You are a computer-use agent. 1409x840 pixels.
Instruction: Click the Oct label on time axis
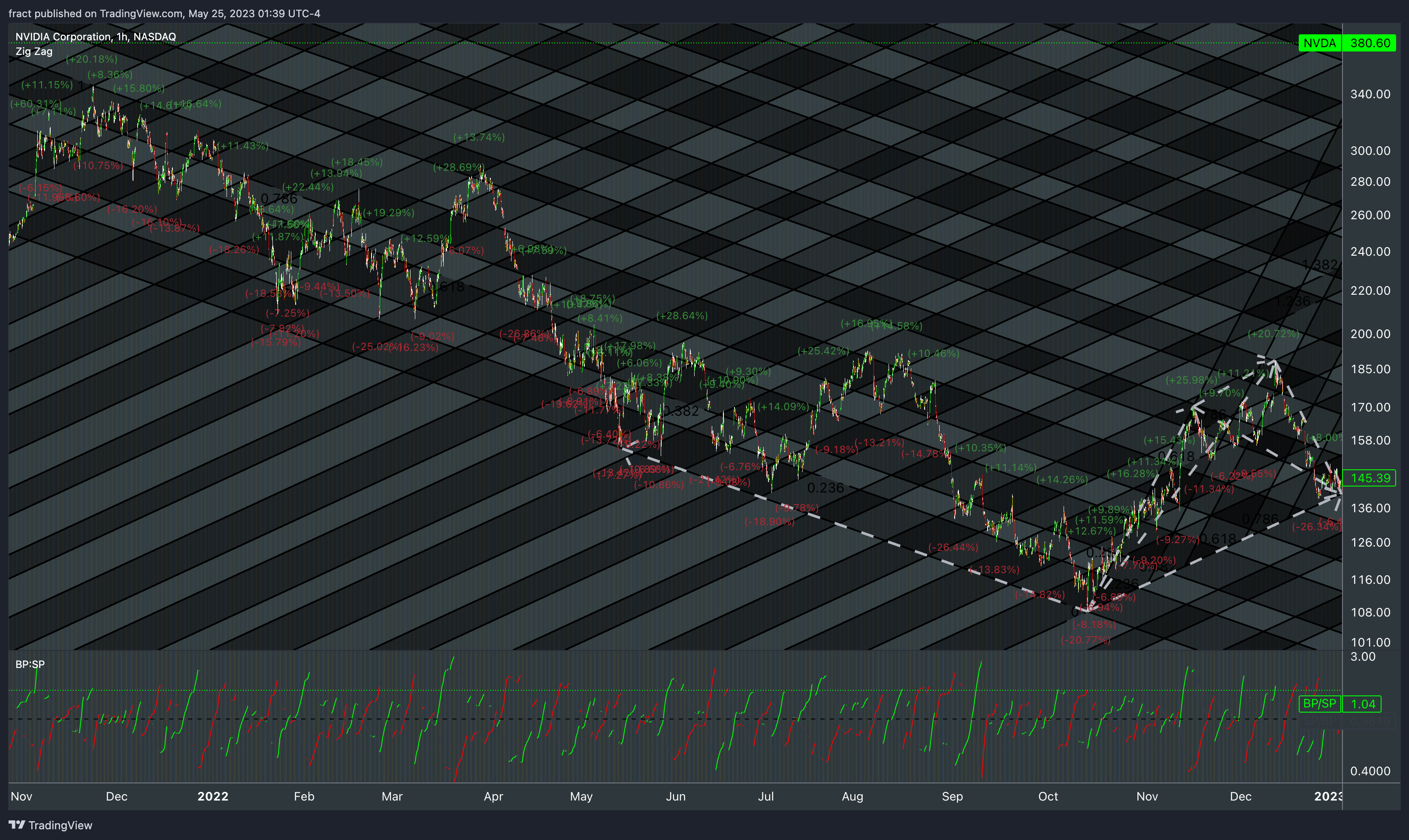click(1048, 796)
